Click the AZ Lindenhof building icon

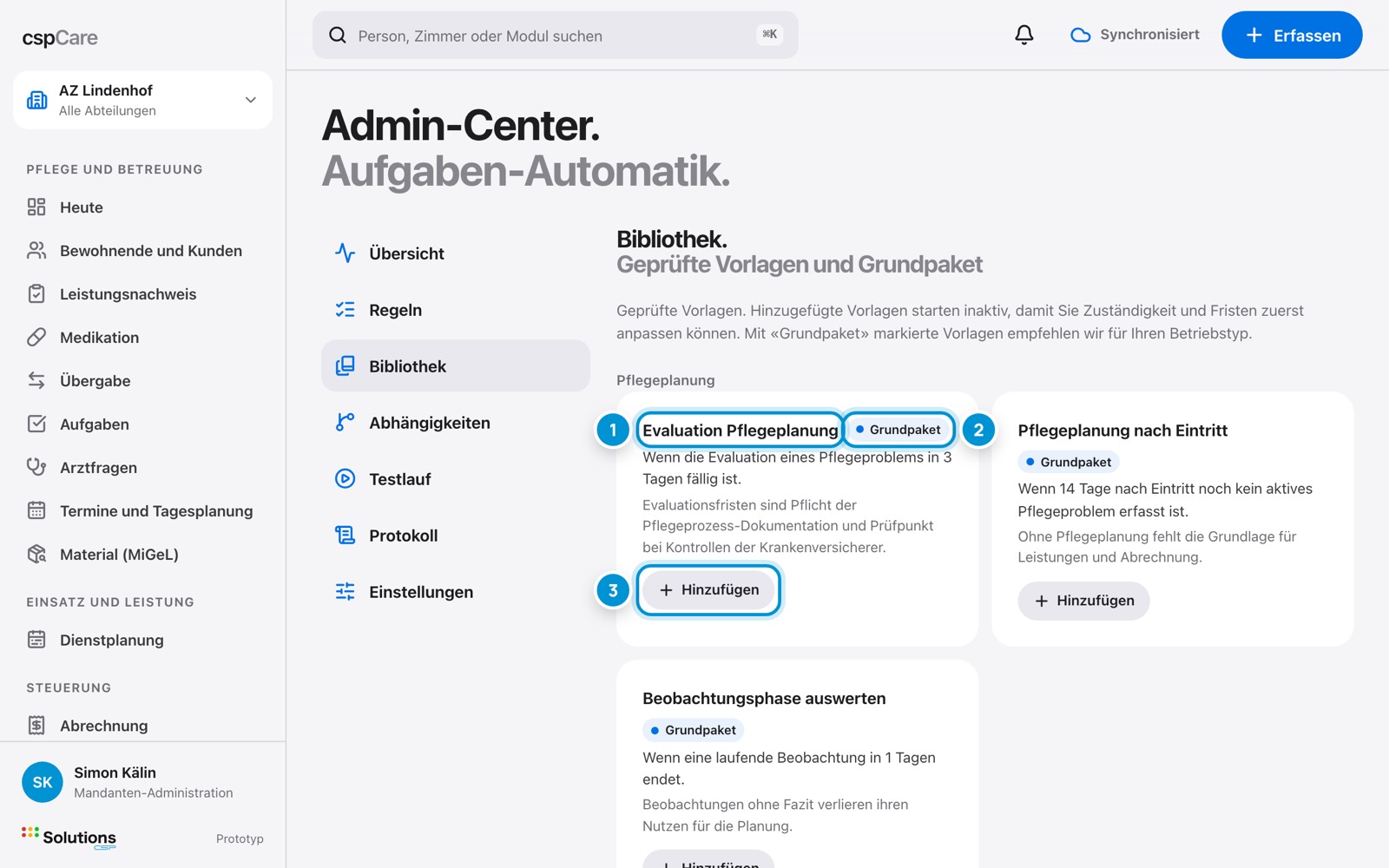[x=37, y=100]
